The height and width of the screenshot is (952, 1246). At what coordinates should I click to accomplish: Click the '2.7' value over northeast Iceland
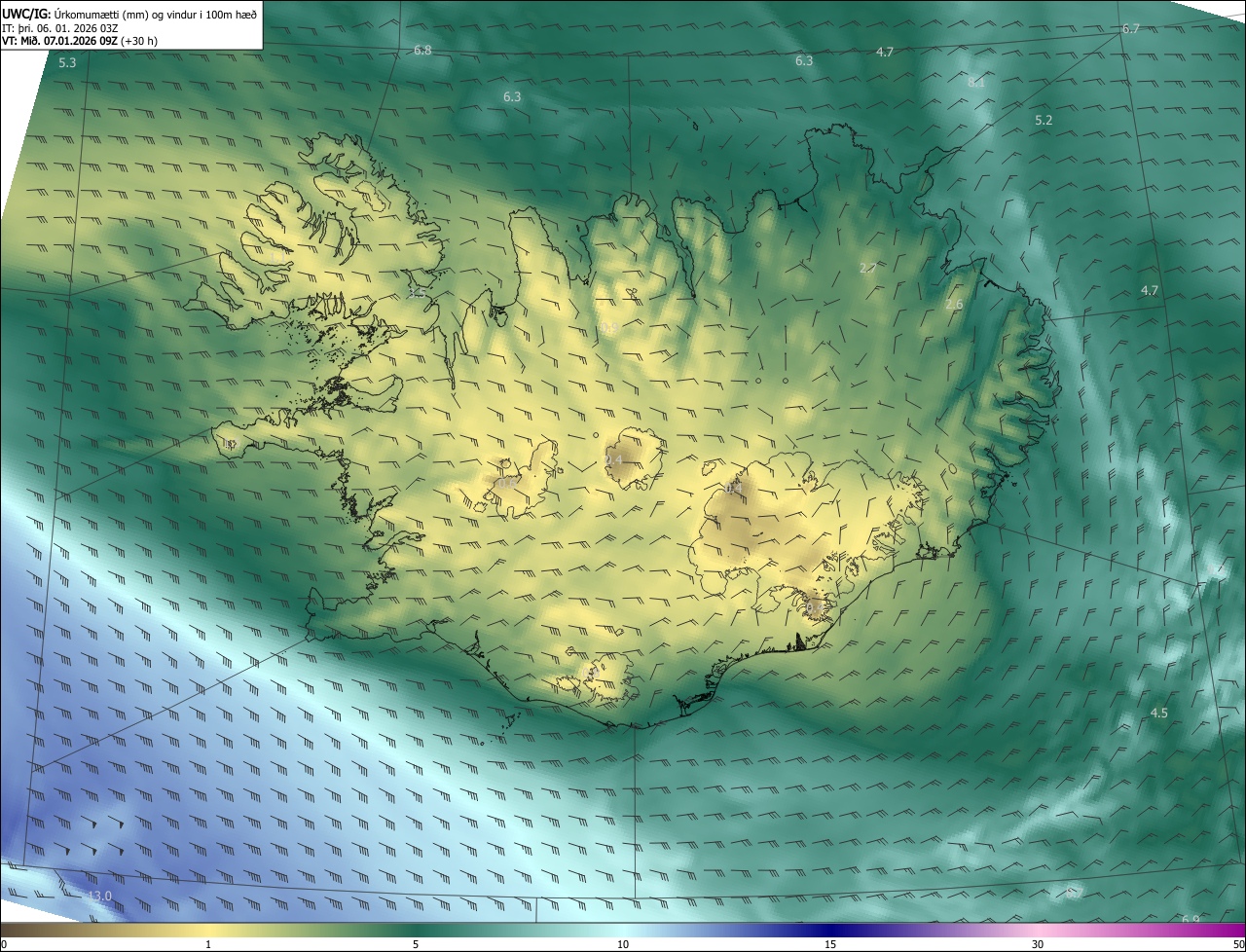click(x=868, y=269)
